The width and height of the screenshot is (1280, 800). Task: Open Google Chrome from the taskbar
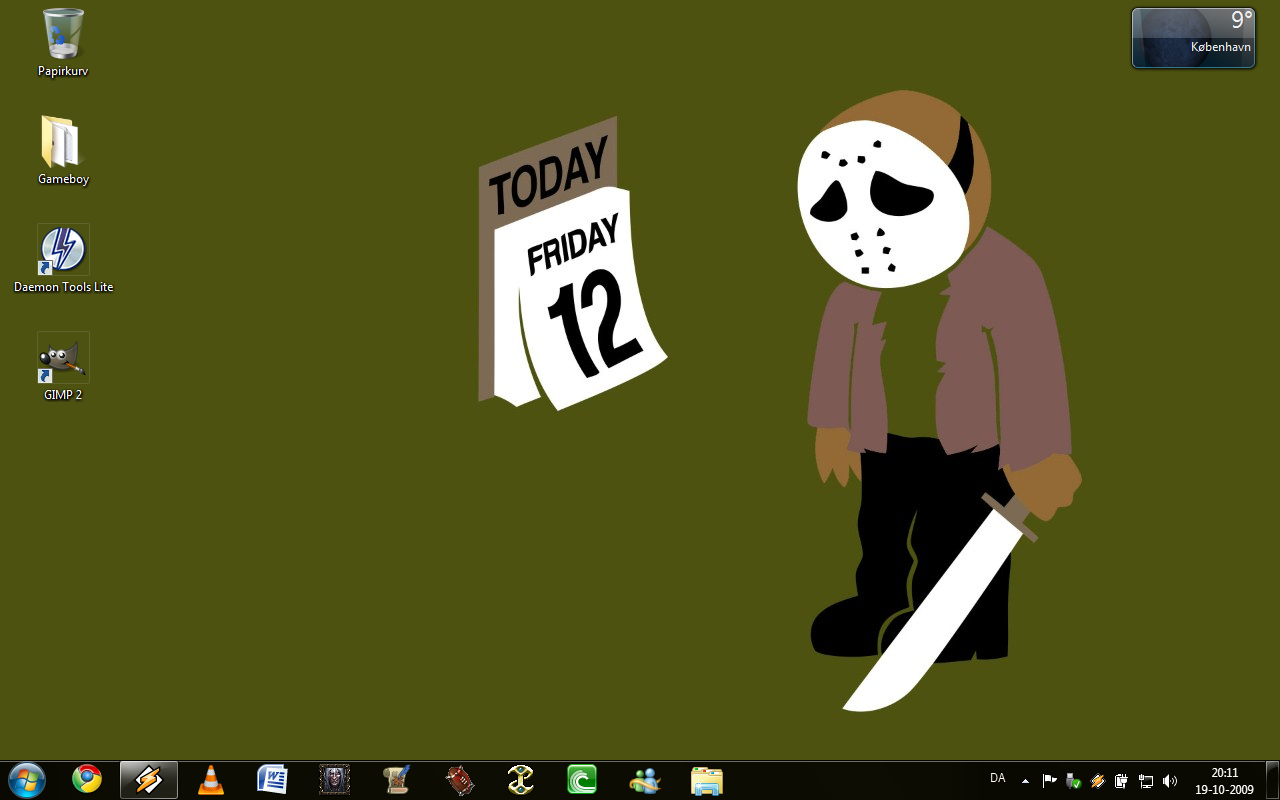(87, 779)
